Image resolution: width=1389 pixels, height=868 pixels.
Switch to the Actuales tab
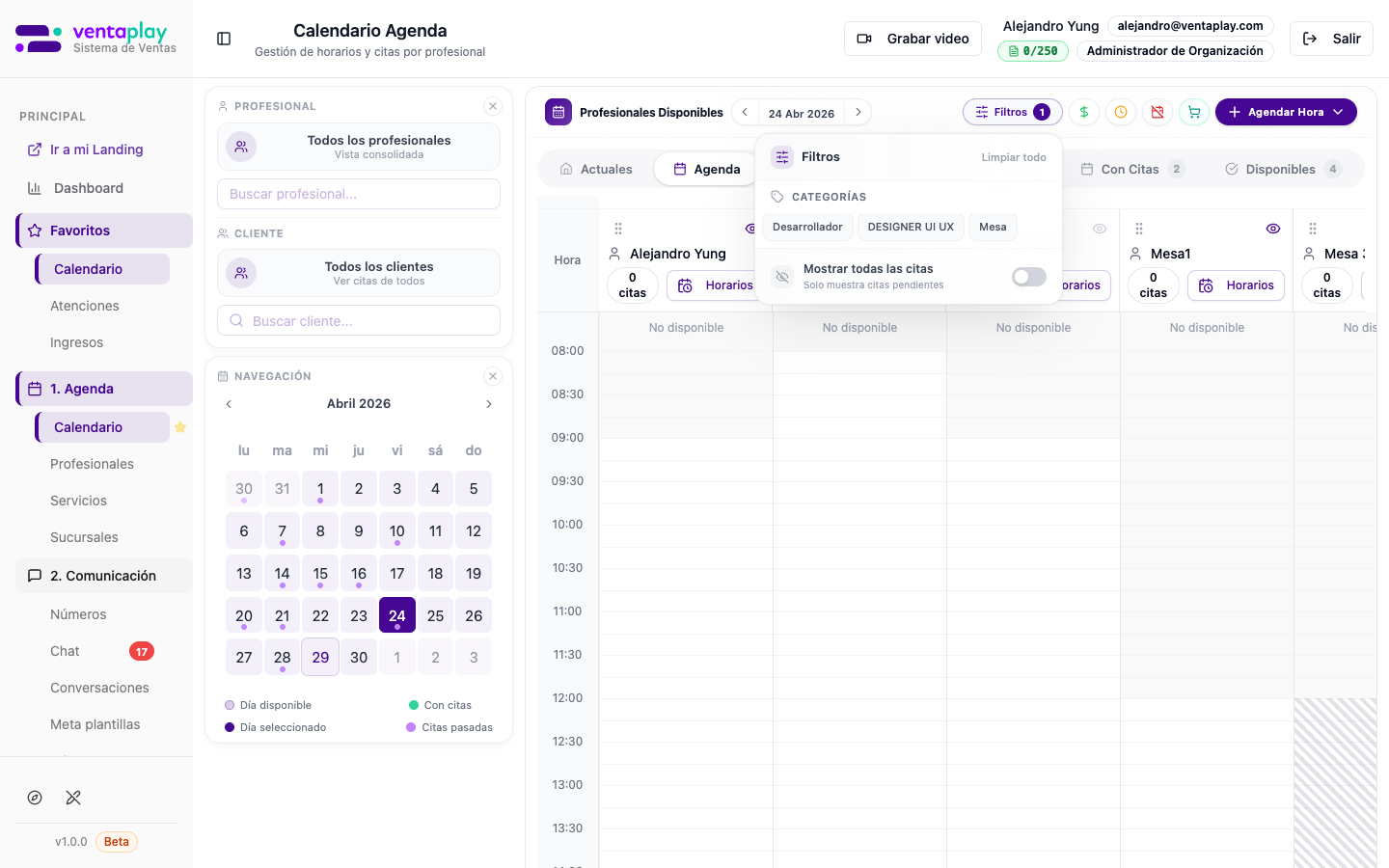(596, 169)
